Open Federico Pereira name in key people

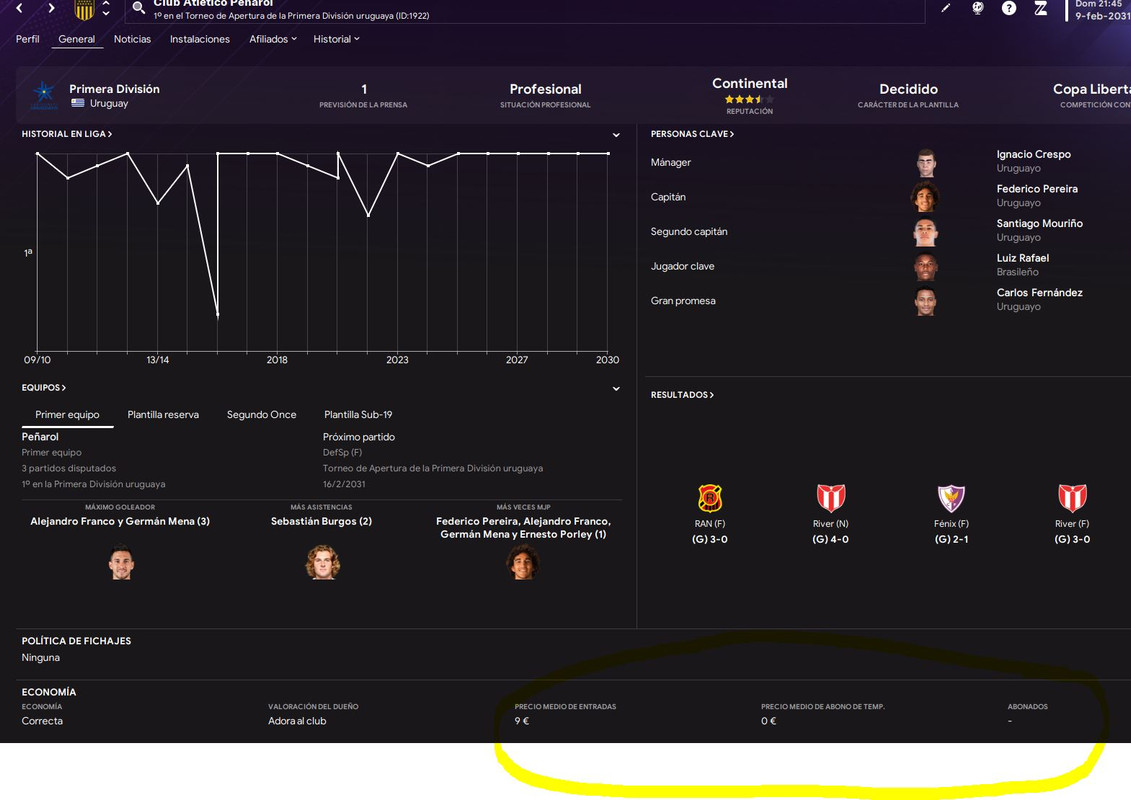point(1037,189)
